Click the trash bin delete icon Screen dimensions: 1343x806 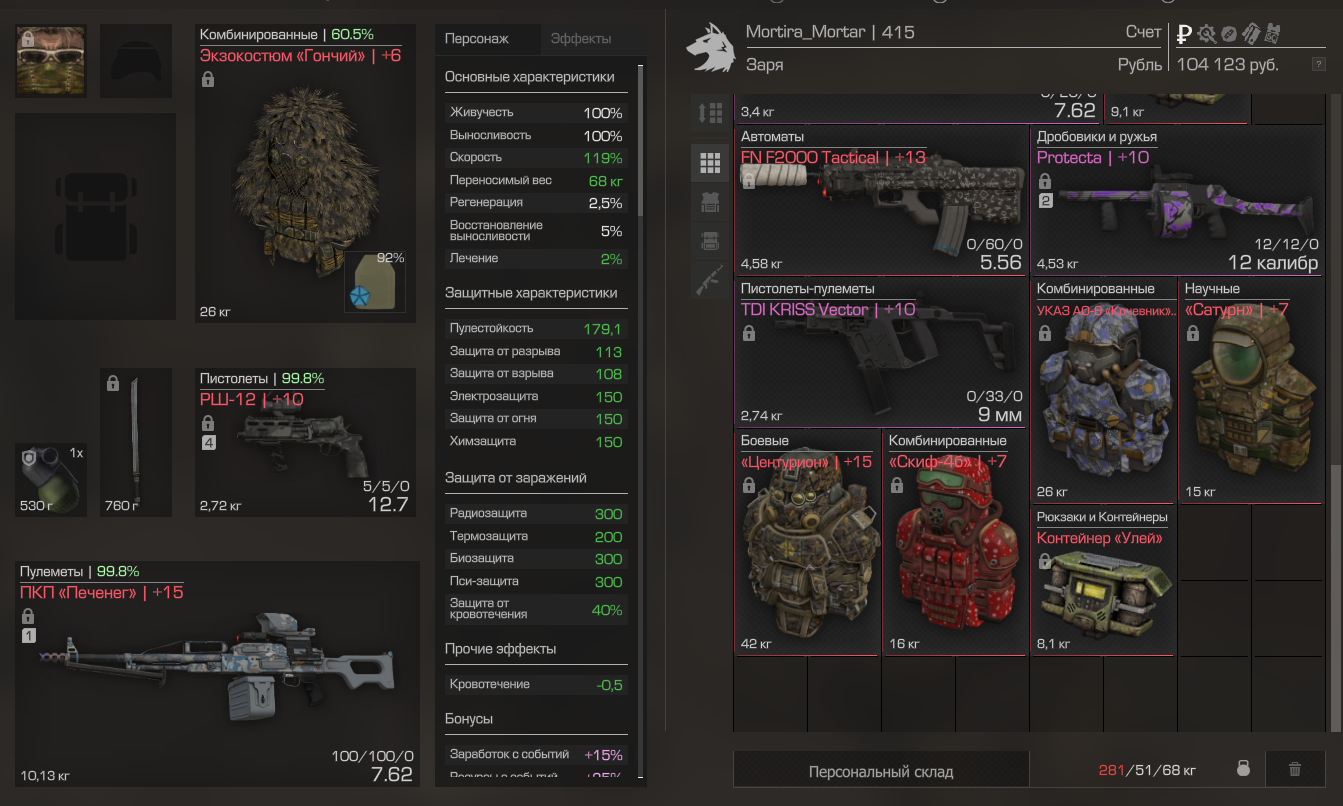click(1295, 769)
